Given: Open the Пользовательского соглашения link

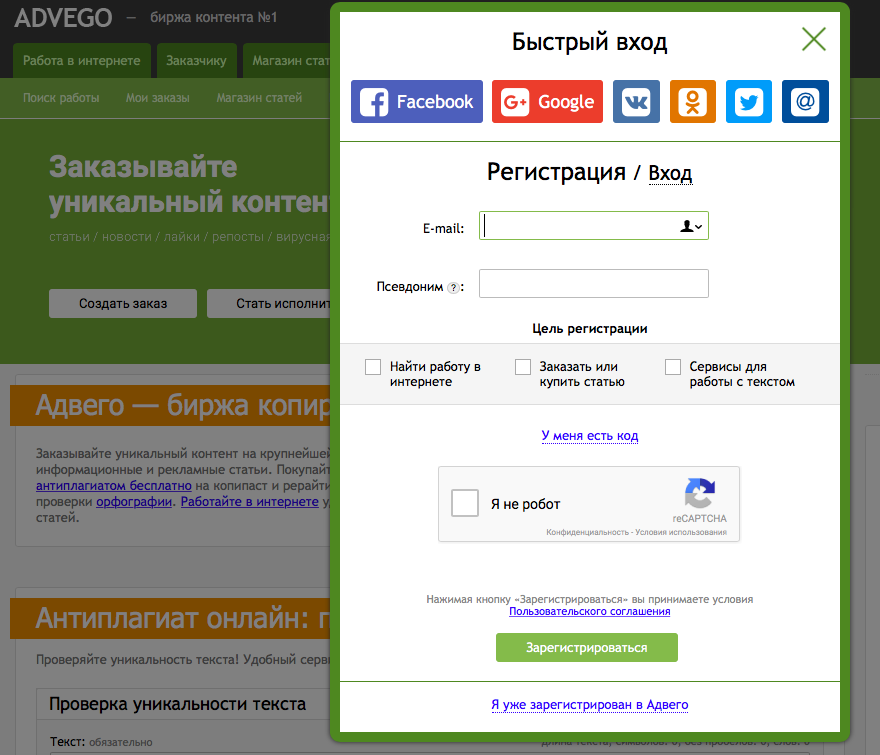Looking at the screenshot, I should click(x=589, y=611).
